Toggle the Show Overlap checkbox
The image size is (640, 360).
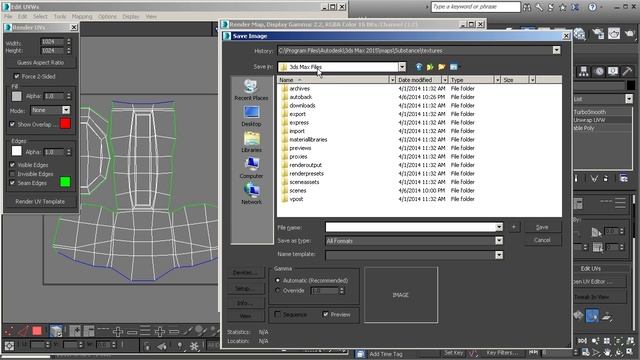pyautogui.click(x=12, y=124)
